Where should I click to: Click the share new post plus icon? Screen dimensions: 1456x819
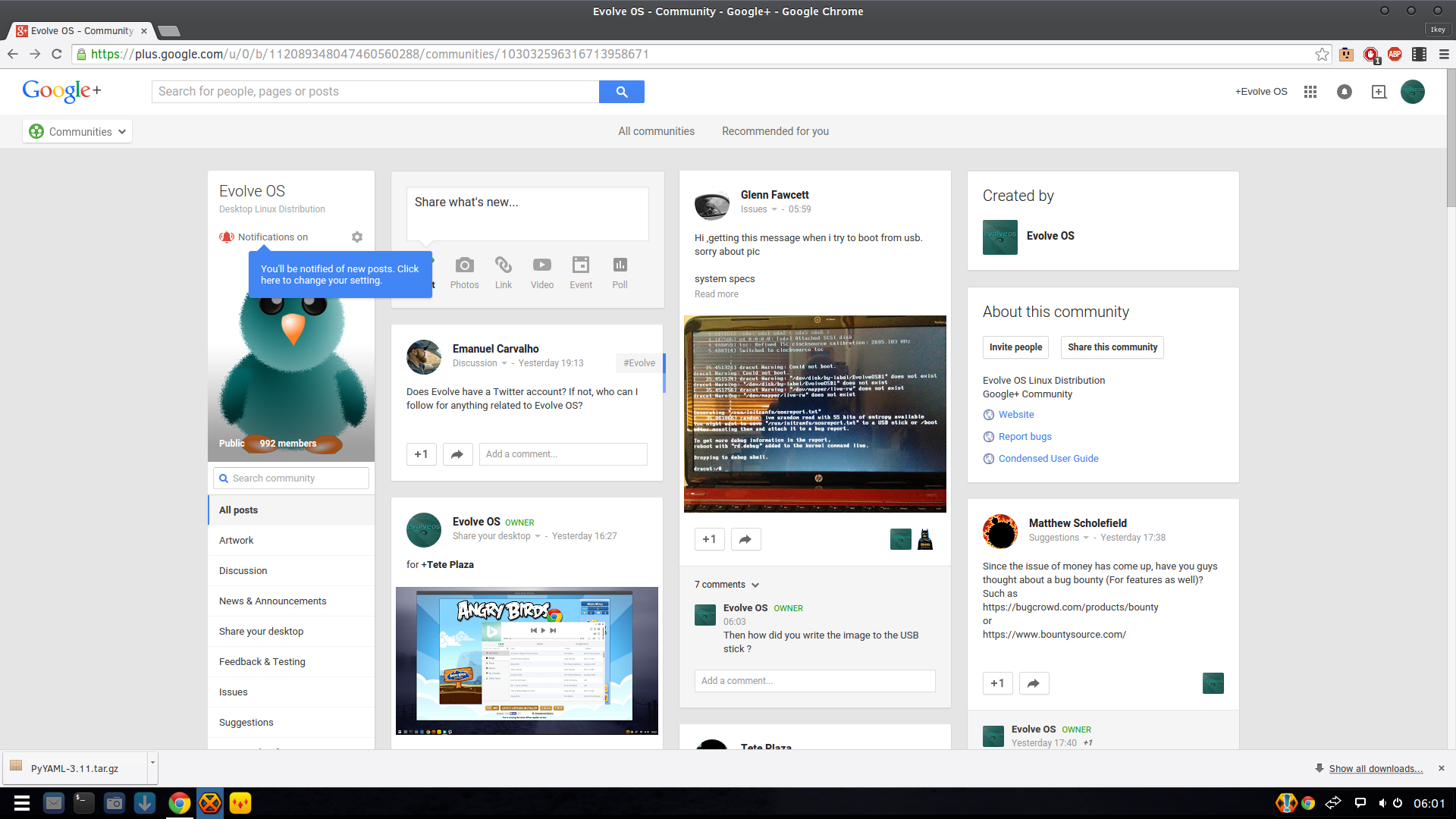click(1379, 92)
